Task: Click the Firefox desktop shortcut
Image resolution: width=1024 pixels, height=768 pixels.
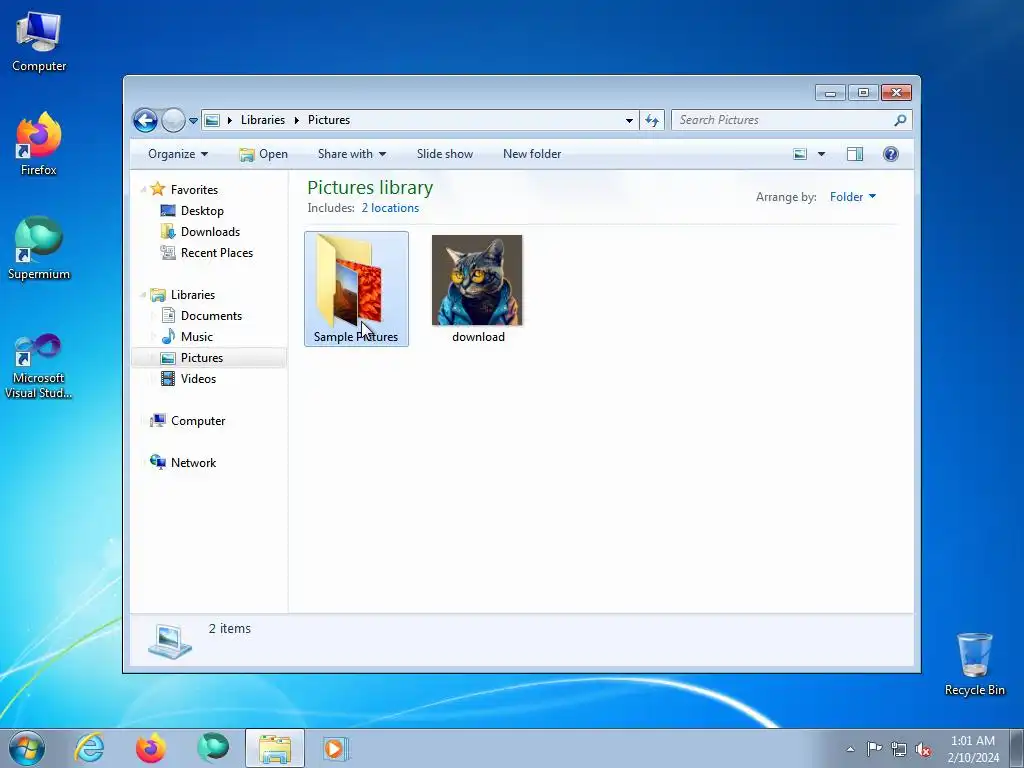Action: [39, 144]
